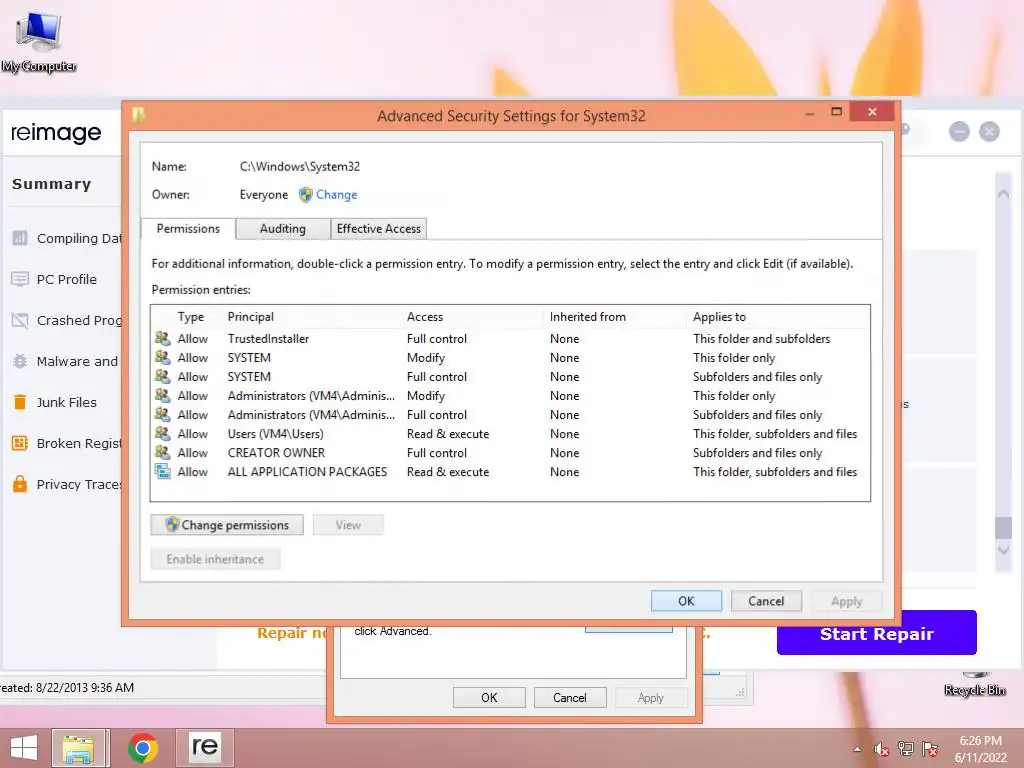This screenshot has width=1024, height=768.
Task: Click the muted volume tray icon
Action: (881, 749)
